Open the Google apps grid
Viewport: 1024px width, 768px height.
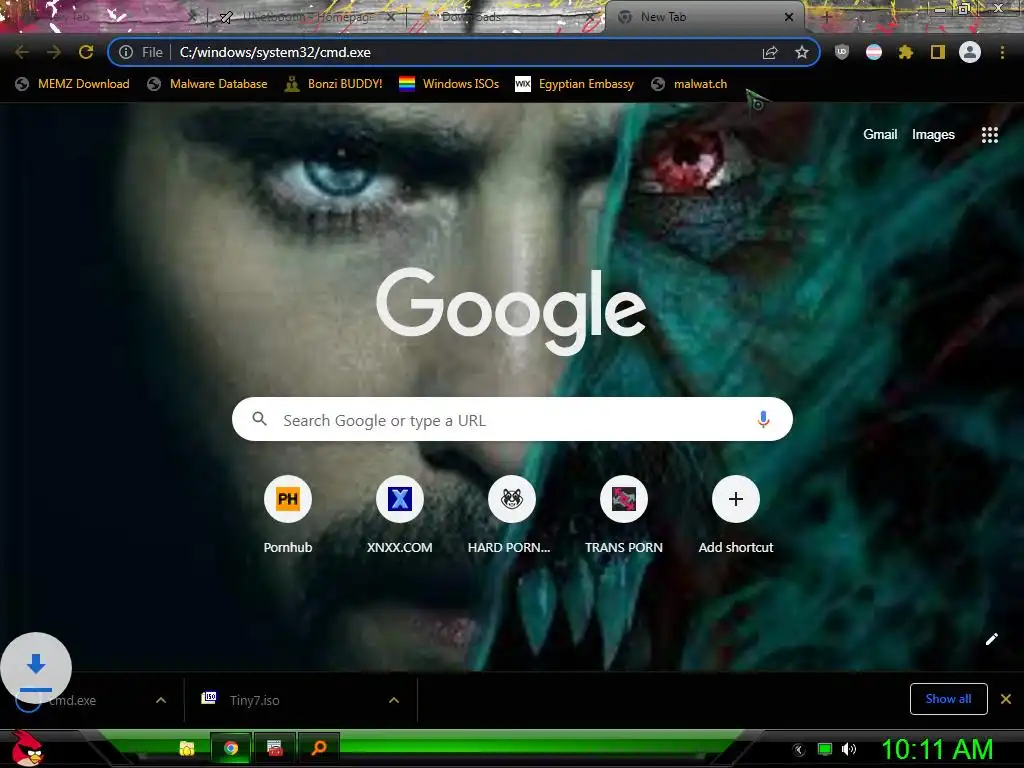click(x=989, y=135)
